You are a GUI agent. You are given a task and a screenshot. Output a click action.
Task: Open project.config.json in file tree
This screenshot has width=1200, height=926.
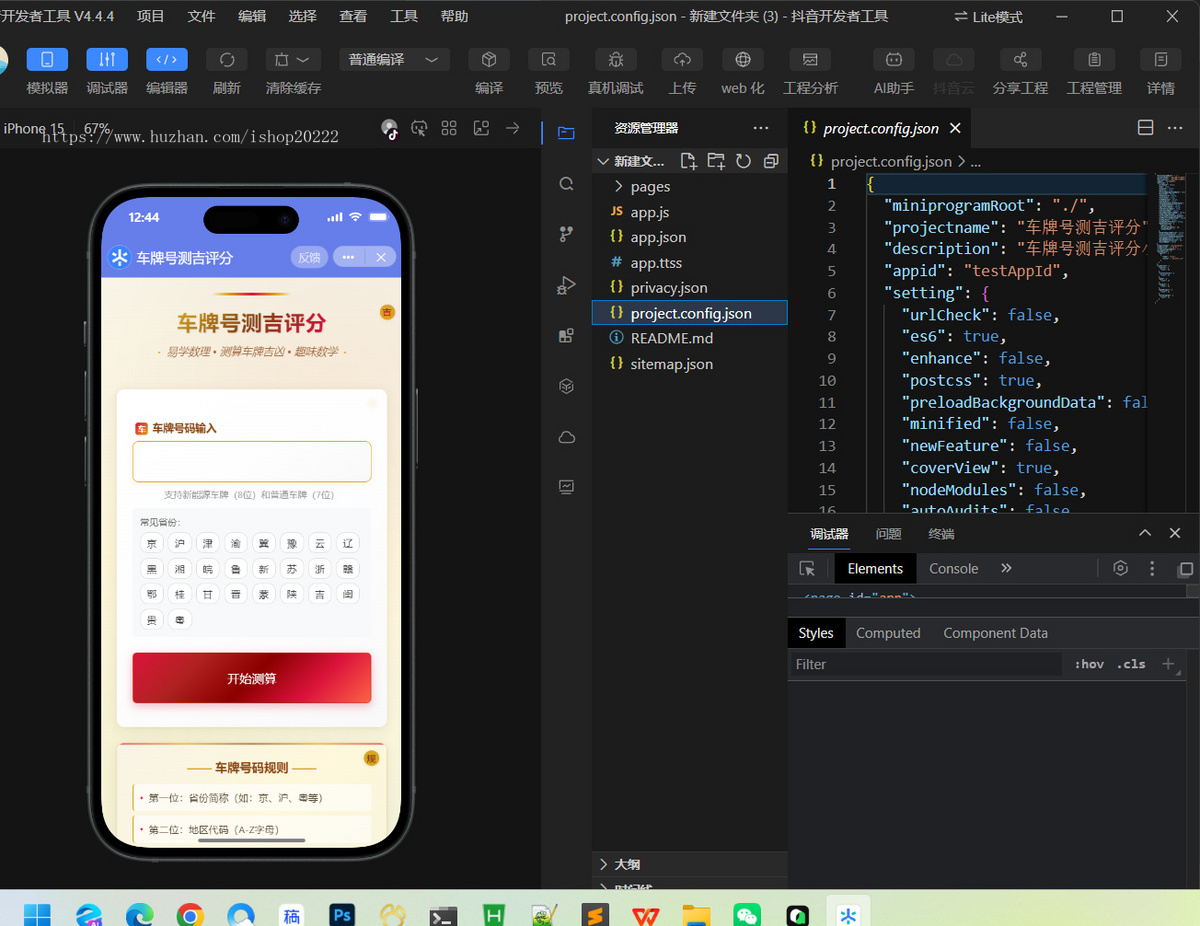coord(690,313)
